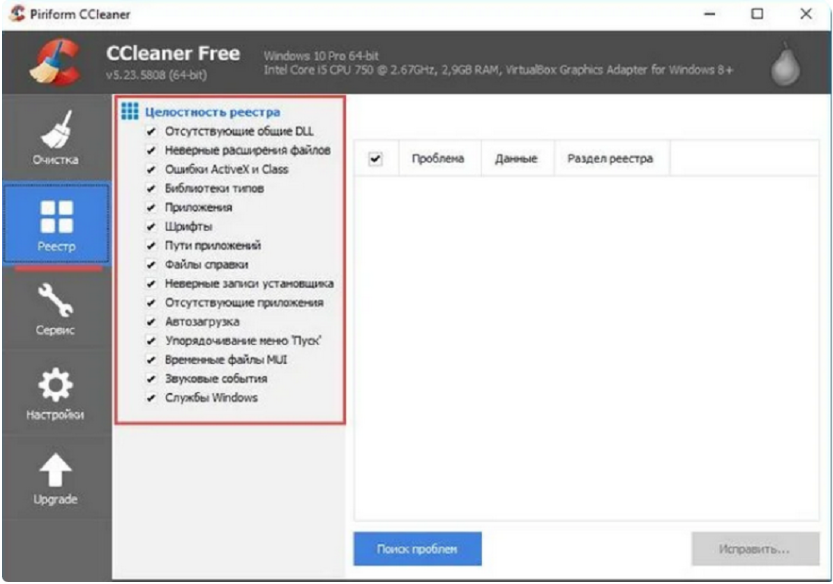Uncheck Библиотеки типов option

click(151, 189)
